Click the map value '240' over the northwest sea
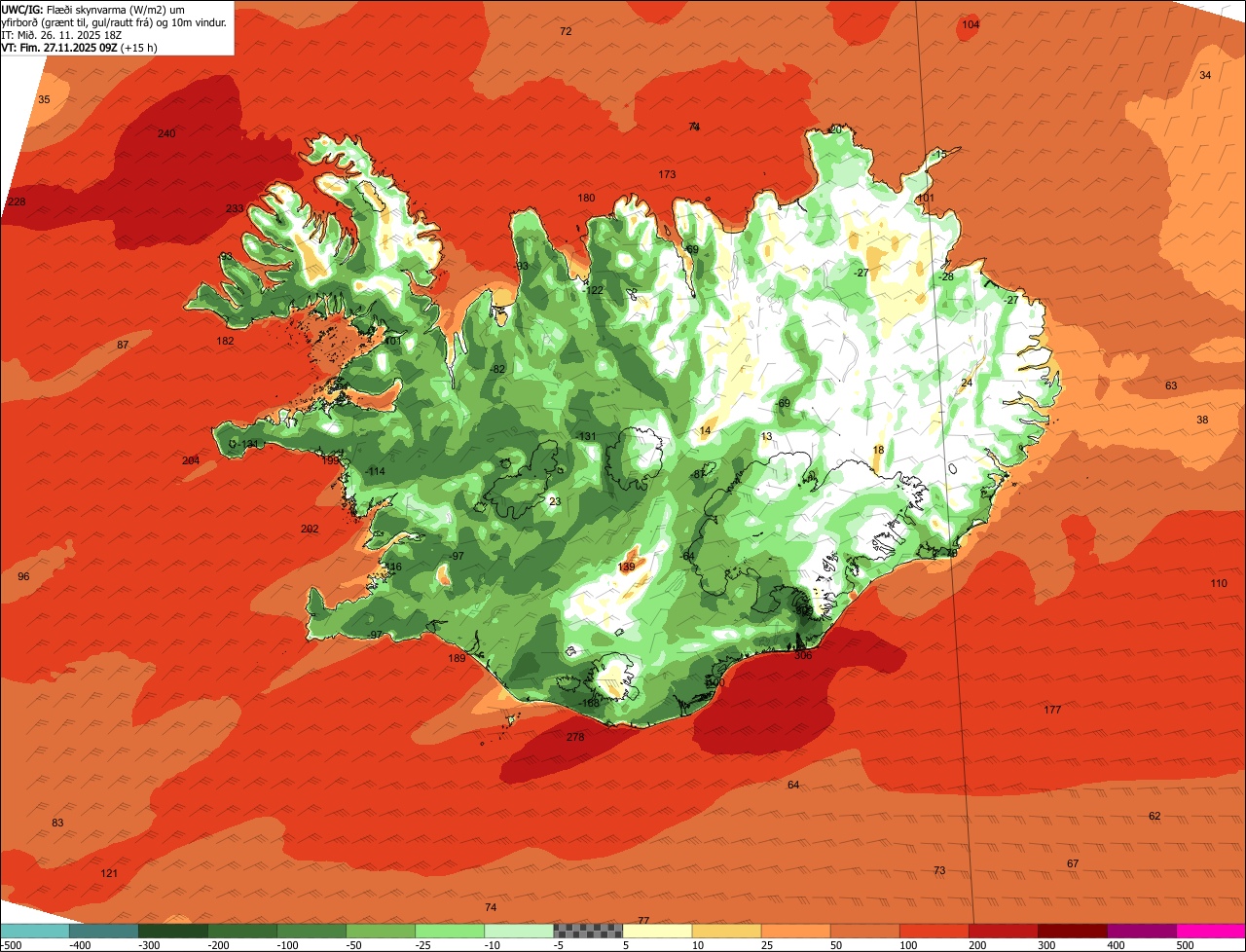Image resolution: width=1246 pixels, height=952 pixels. [x=166, y=133]
